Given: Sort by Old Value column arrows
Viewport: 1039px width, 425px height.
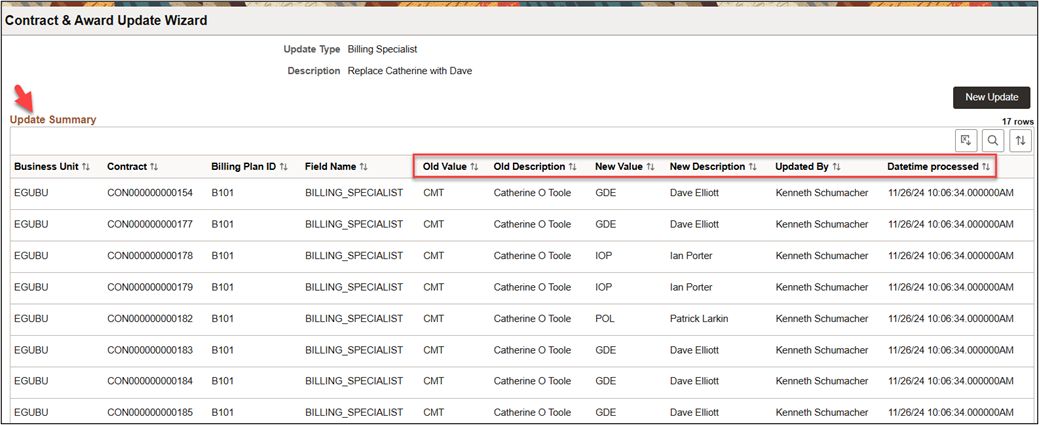Looking at the screenshot, I should 474,167.
